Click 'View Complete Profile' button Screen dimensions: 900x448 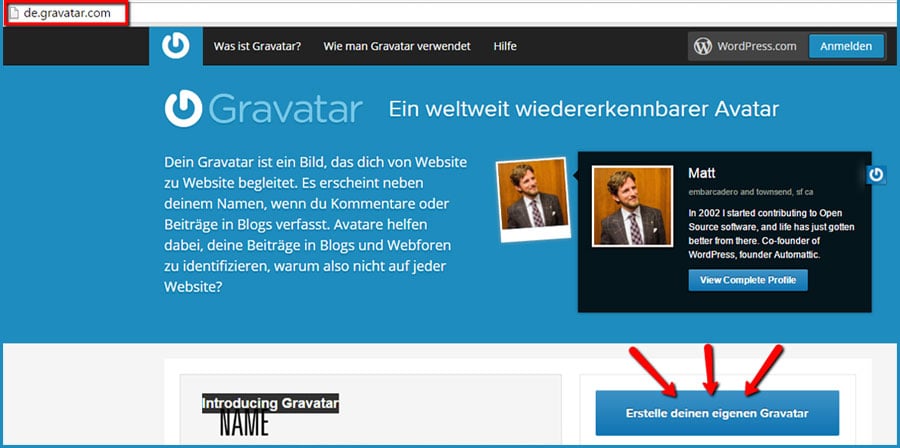click(748, 281)
